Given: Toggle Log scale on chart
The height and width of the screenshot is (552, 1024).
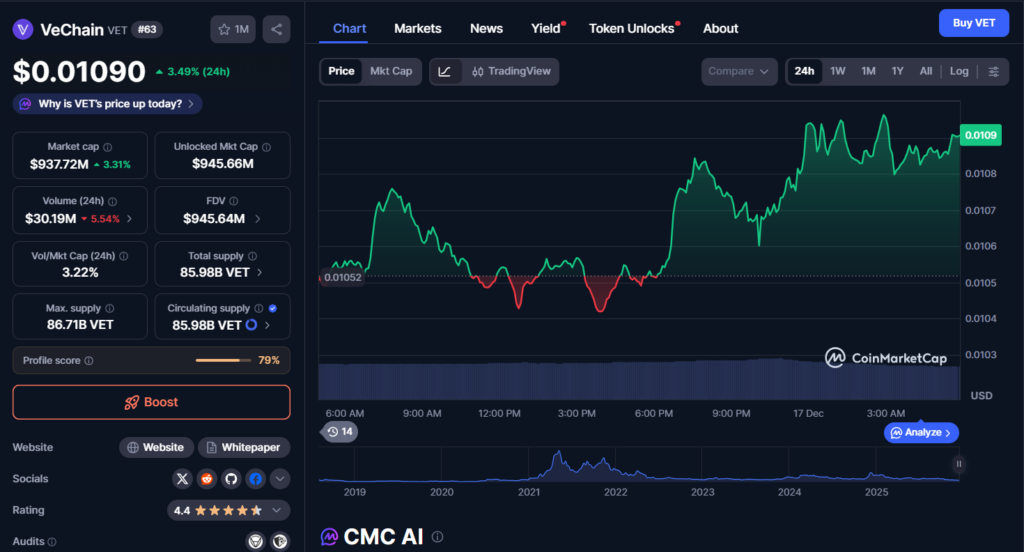Looking at the screenshot, I should pyautogui.click(x=959, y=71).
